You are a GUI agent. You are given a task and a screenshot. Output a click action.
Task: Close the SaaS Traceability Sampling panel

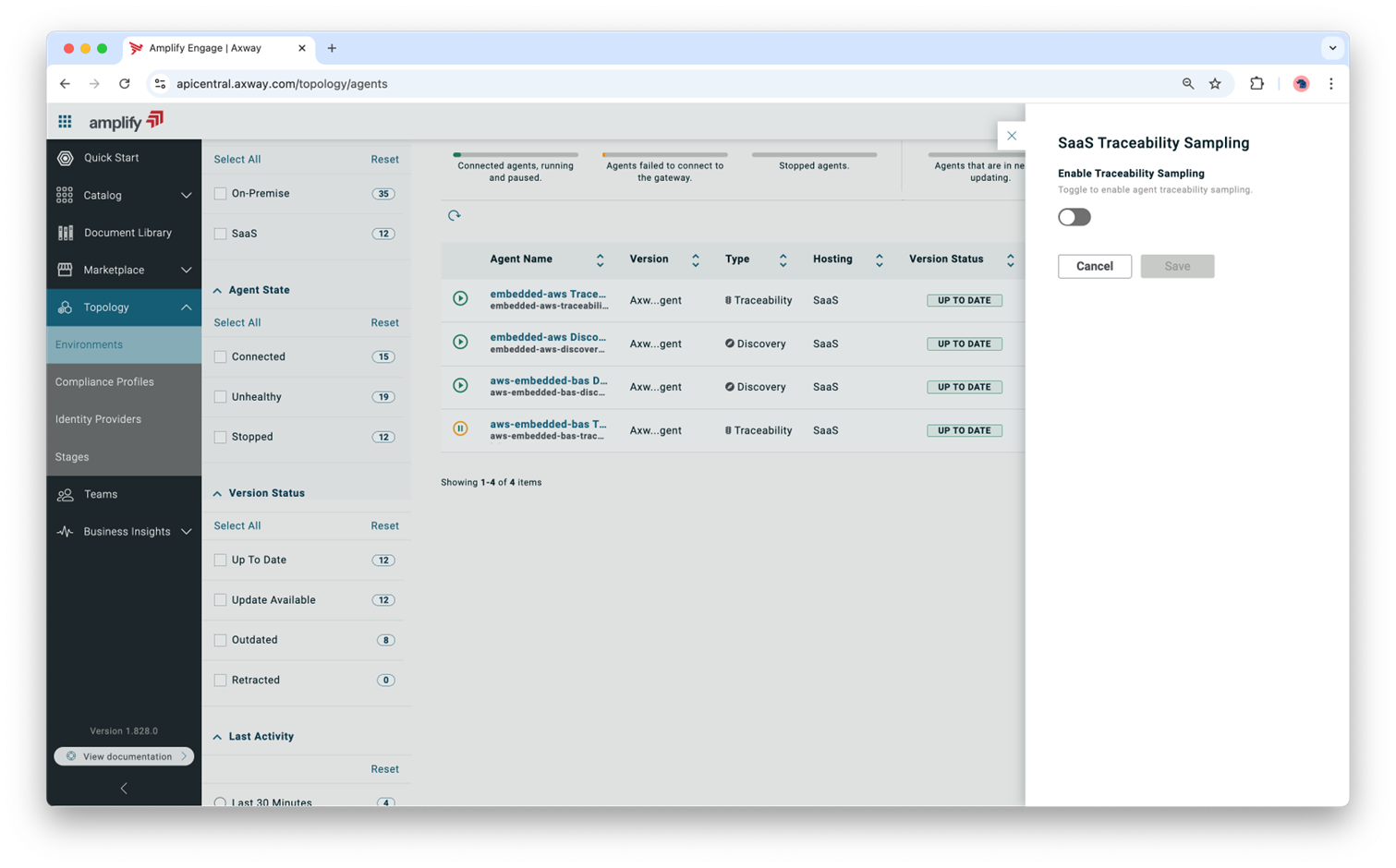pyautogui.click(x=1012, y=136)
